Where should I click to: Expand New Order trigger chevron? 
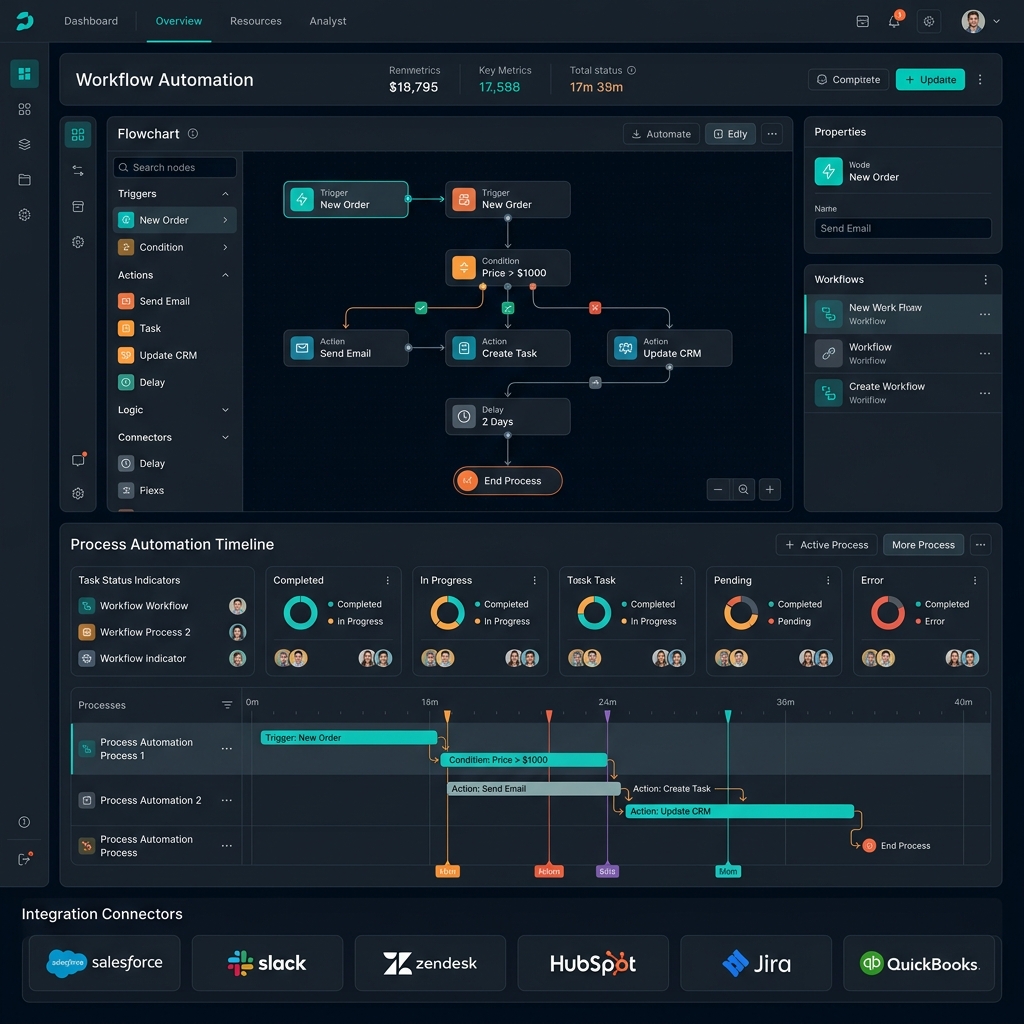(225, 220)
